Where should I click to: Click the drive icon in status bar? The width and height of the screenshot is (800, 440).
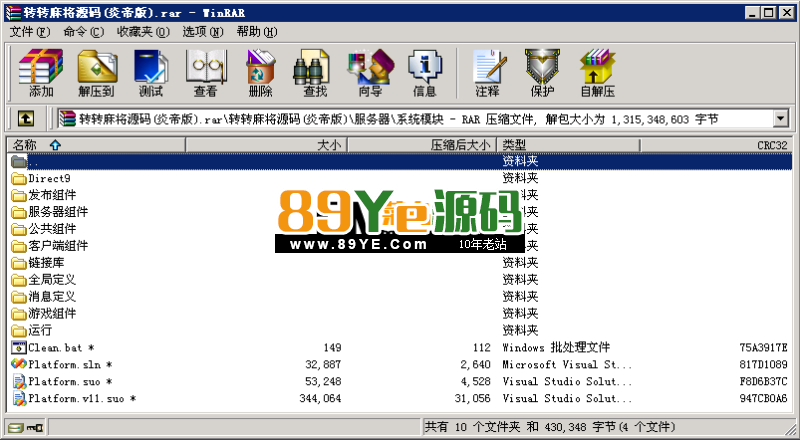click(x=16, y=428)
